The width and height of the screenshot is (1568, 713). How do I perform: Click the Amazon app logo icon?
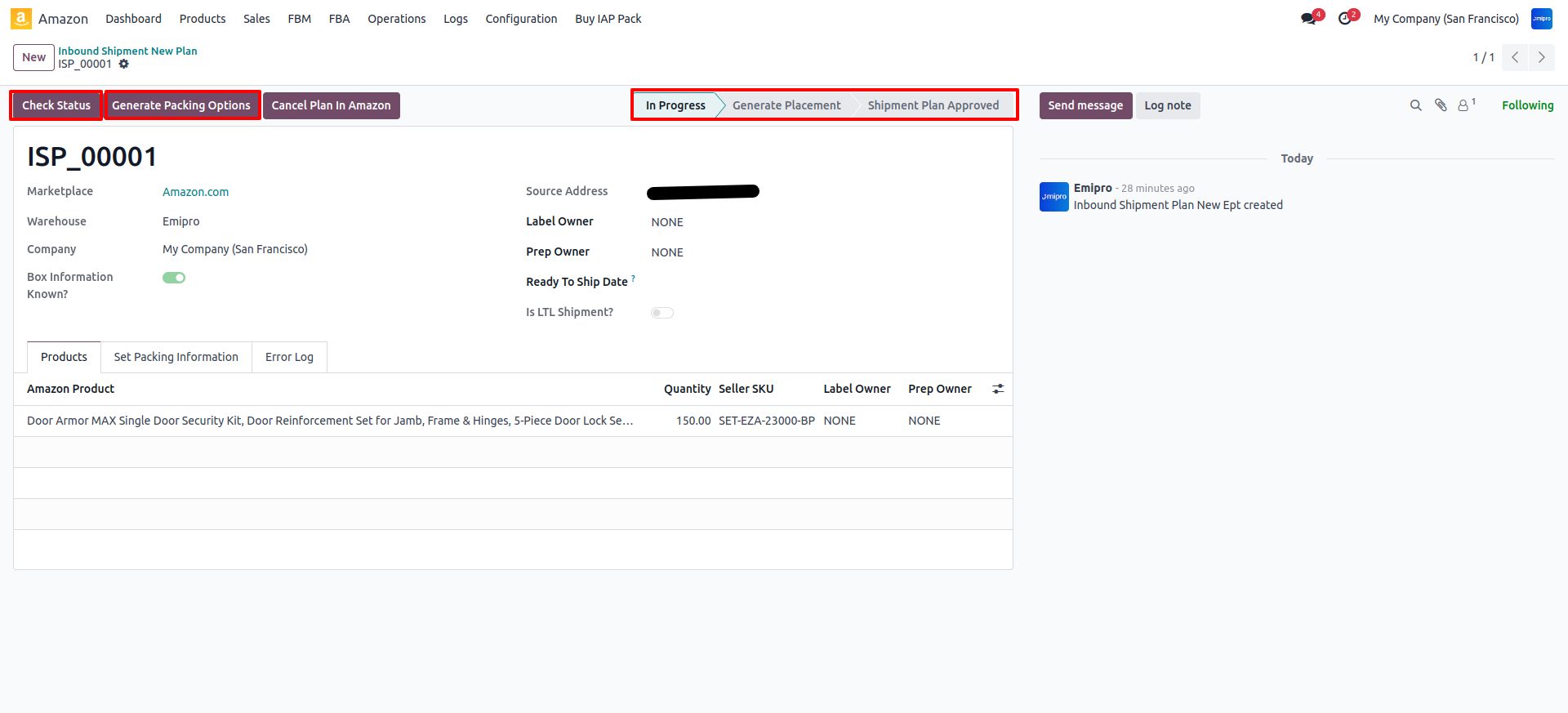pyautogui.click(x=21, y=19)
